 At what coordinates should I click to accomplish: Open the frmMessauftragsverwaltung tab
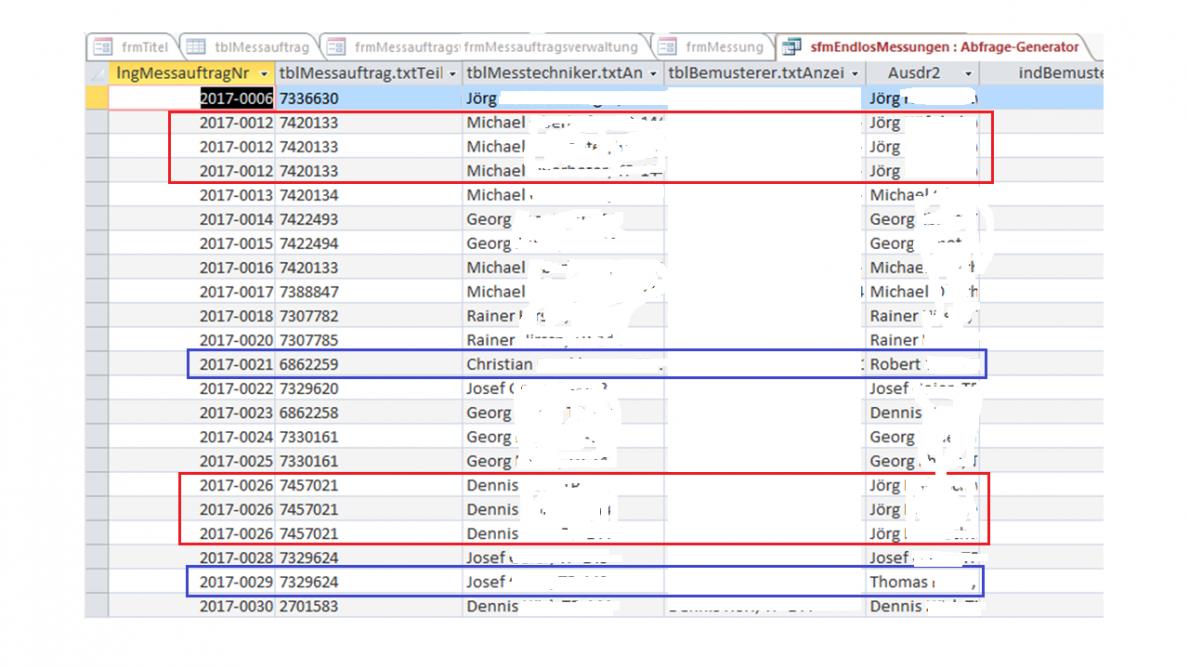pos(485,47)
